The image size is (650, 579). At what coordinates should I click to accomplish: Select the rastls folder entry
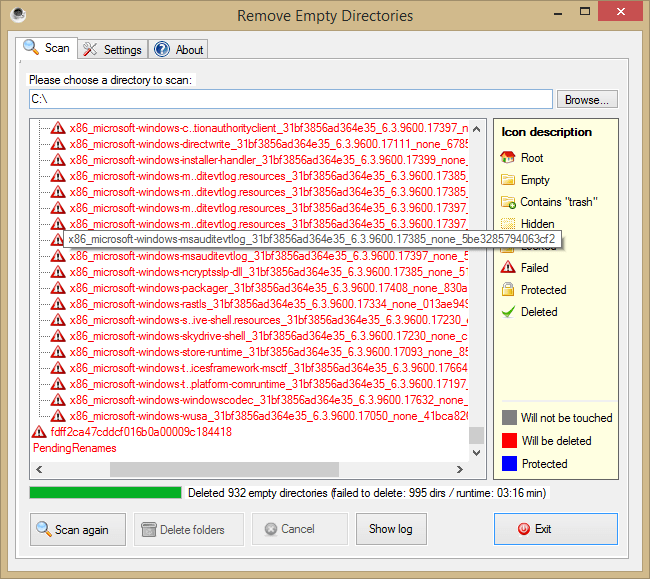pos(269,304)
